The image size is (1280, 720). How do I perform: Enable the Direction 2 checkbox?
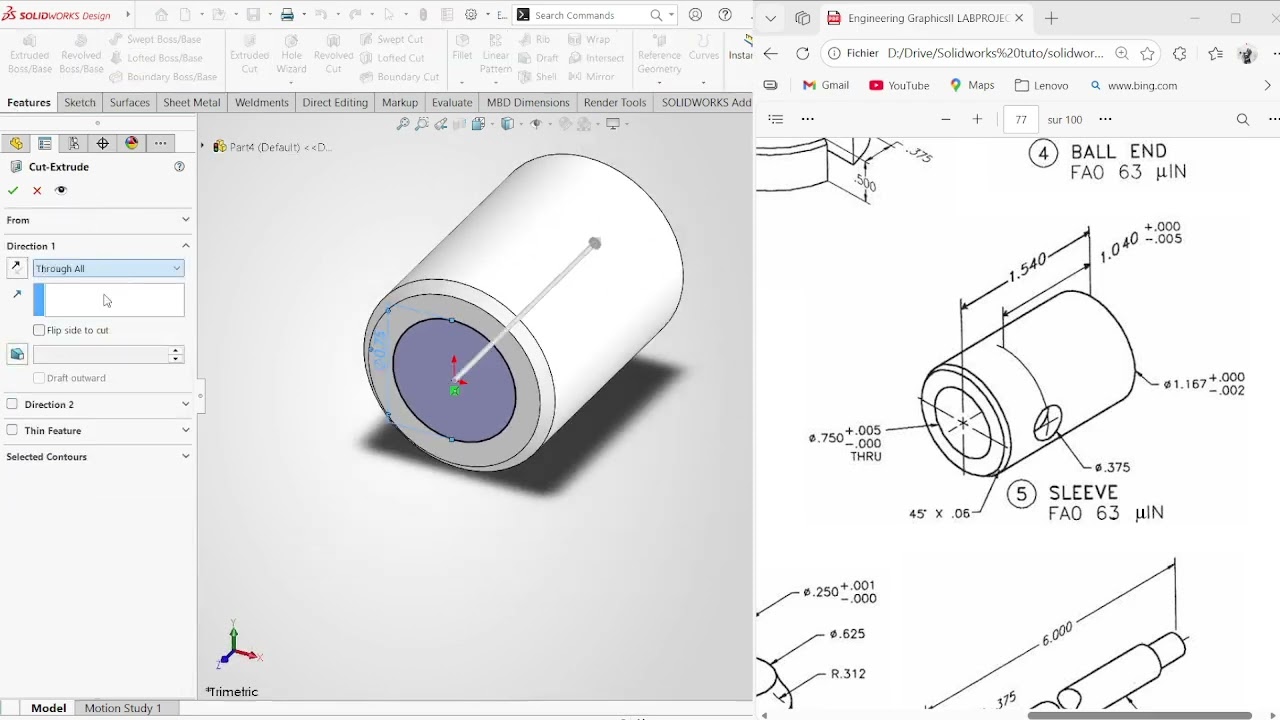point(12,404)
